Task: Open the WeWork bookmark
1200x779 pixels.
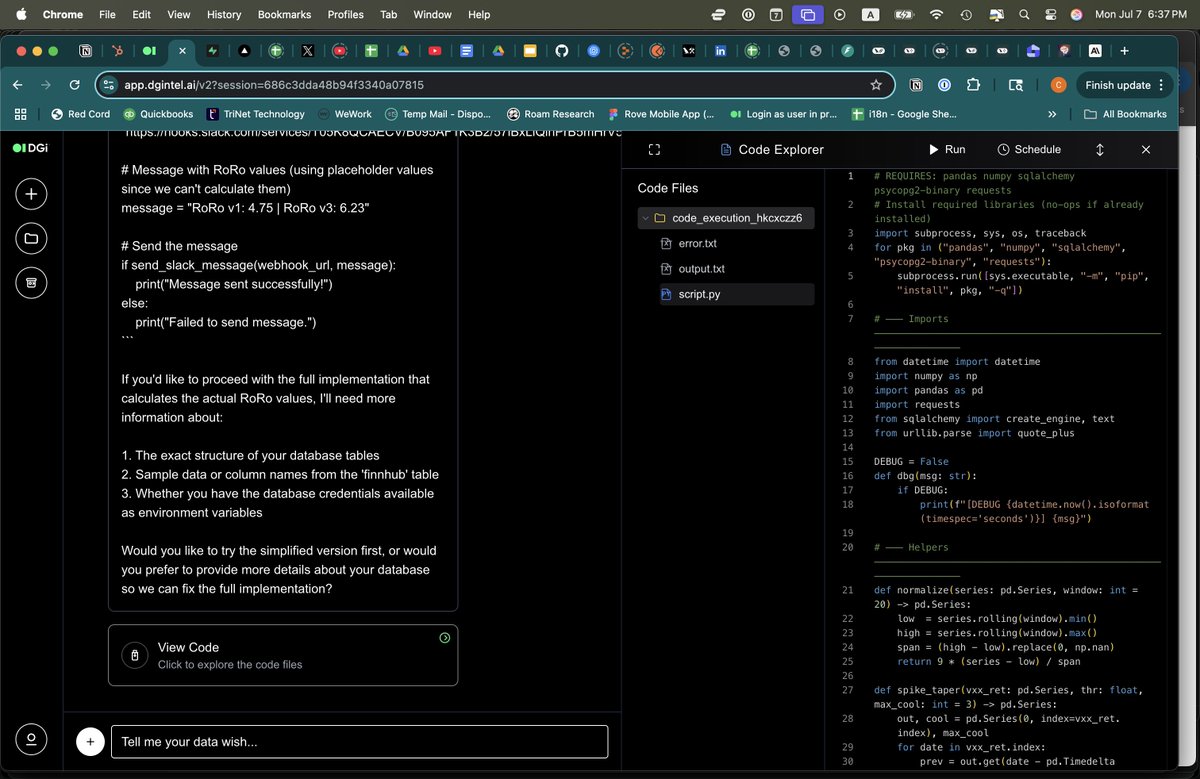Action: pos(345,114)
